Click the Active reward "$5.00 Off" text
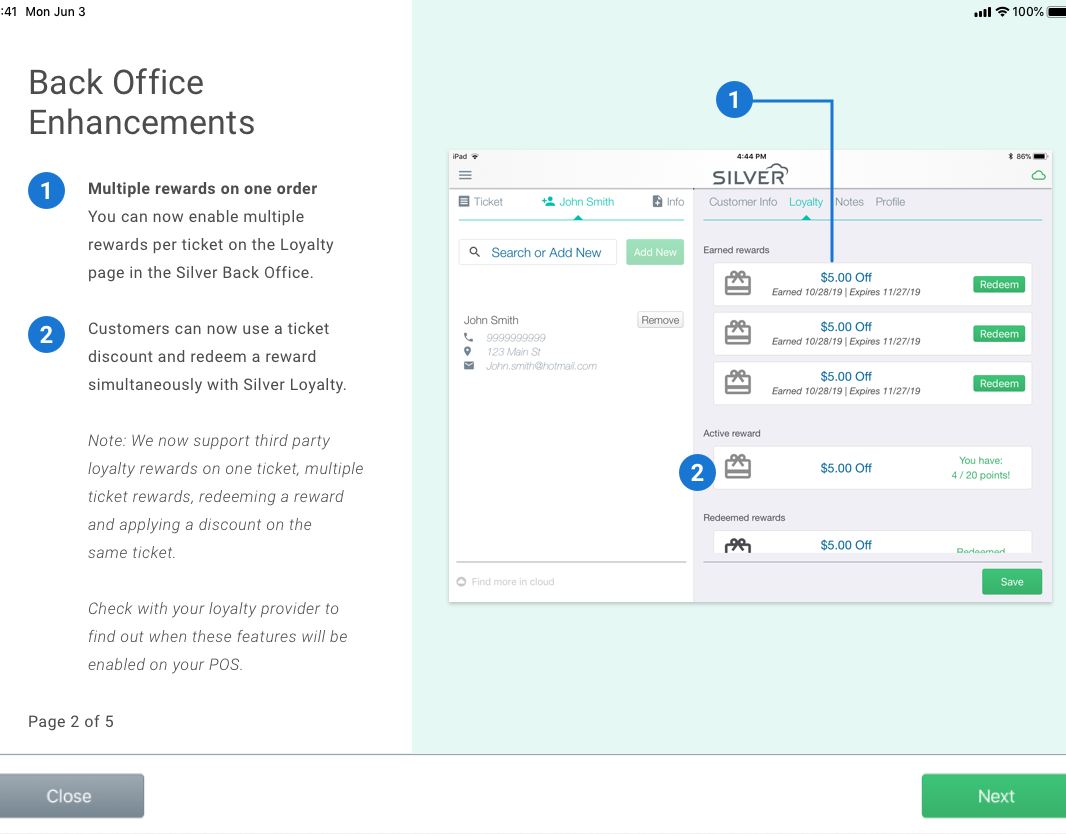 (846, 468)
